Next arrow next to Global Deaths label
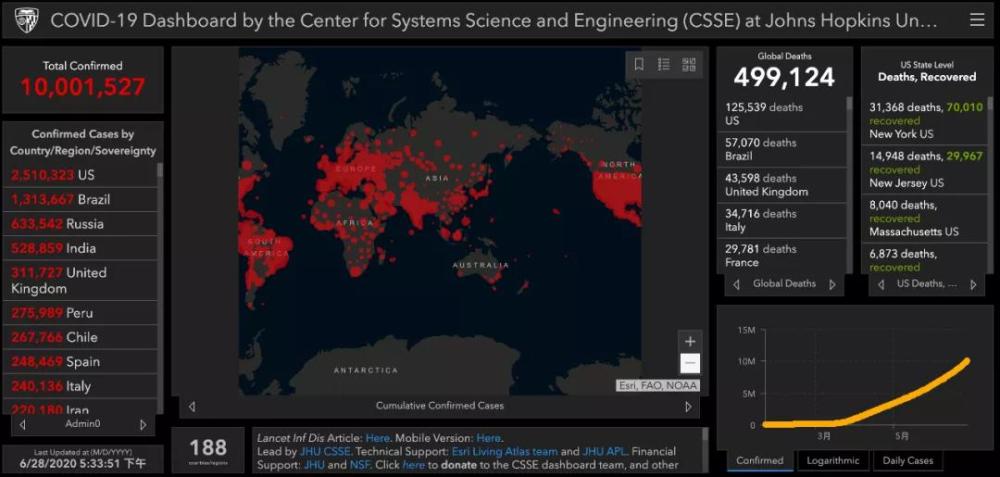The width and height of the screenshot is (1000, 477). pyautogui.click(x=832, y=284)
